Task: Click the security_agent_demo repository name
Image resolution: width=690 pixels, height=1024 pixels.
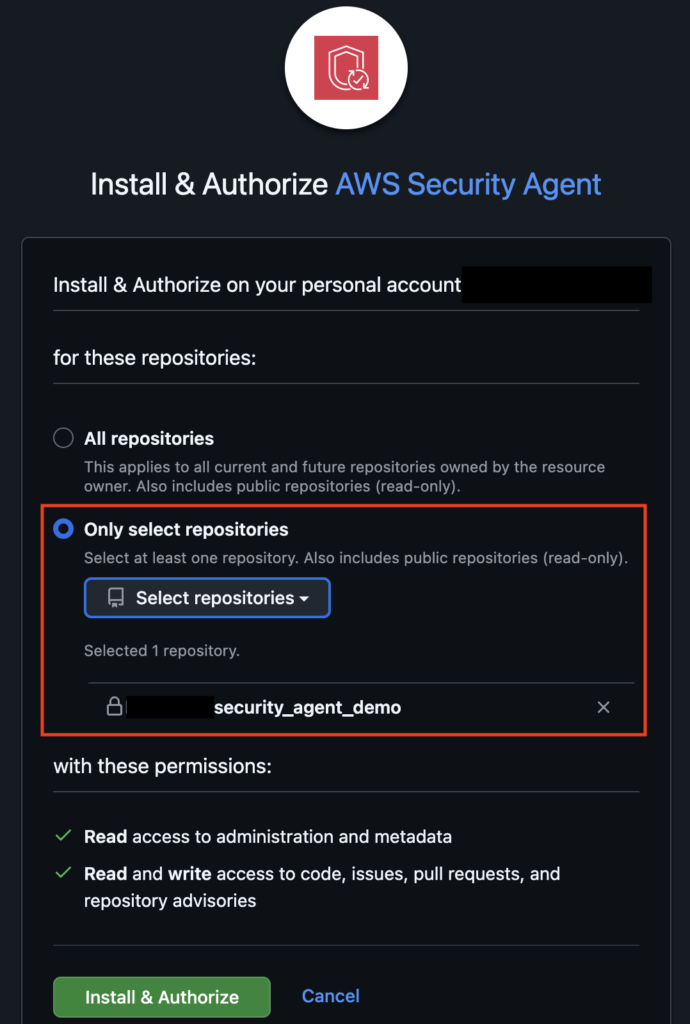Action: point(307,707)
